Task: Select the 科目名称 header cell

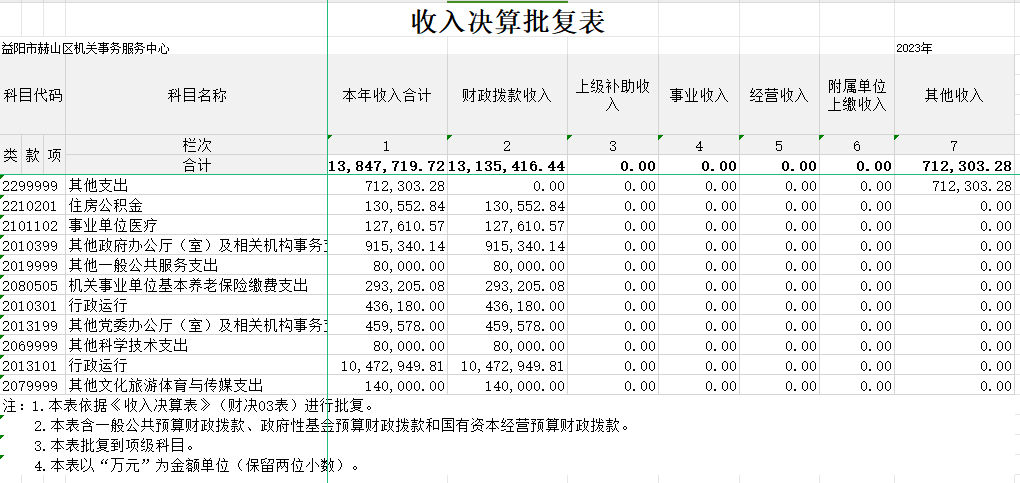Action: click(197, 96)
